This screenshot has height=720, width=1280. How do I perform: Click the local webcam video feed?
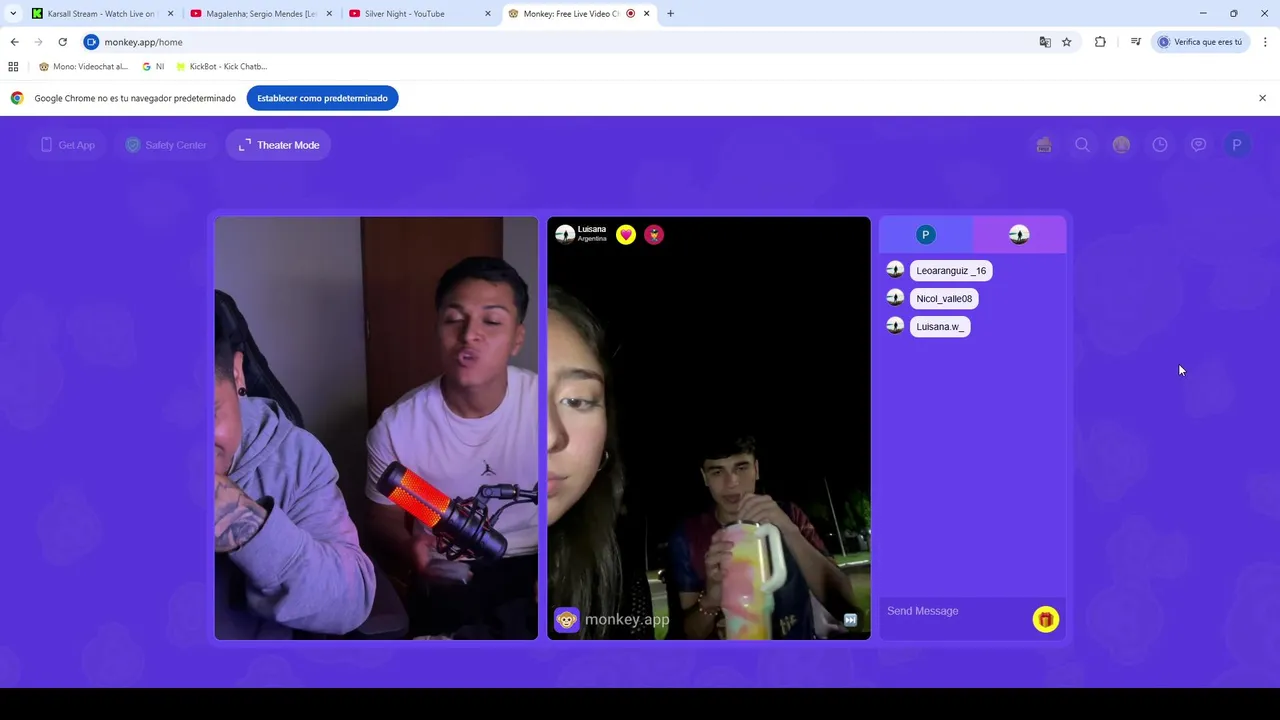pyautogui.click(x=376, y=428)
